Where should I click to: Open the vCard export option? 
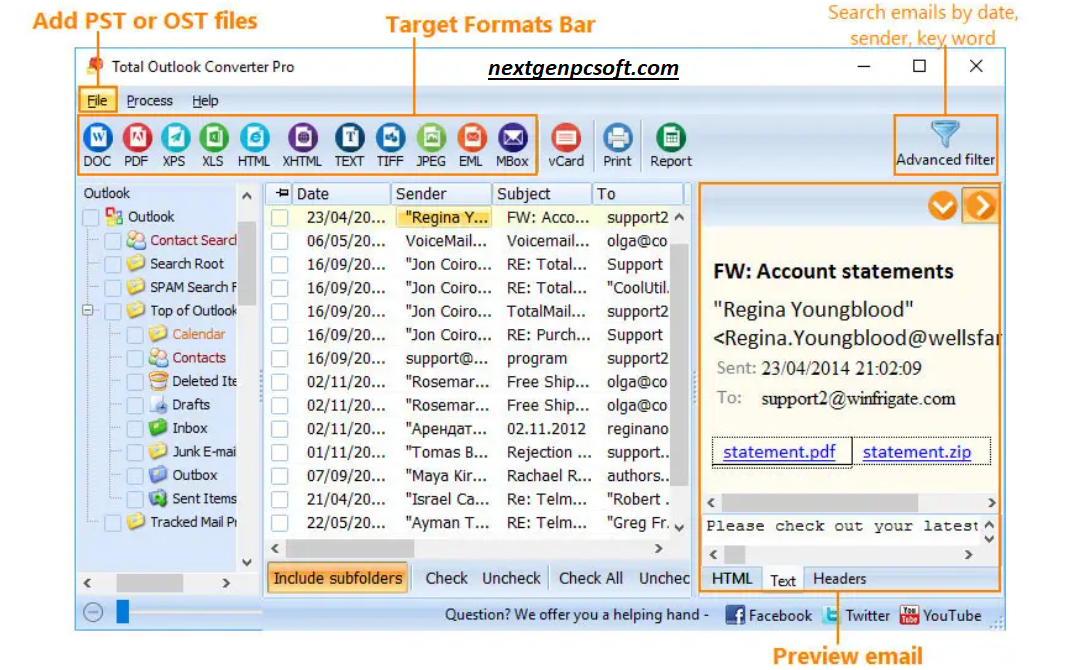tap(565, 142)
